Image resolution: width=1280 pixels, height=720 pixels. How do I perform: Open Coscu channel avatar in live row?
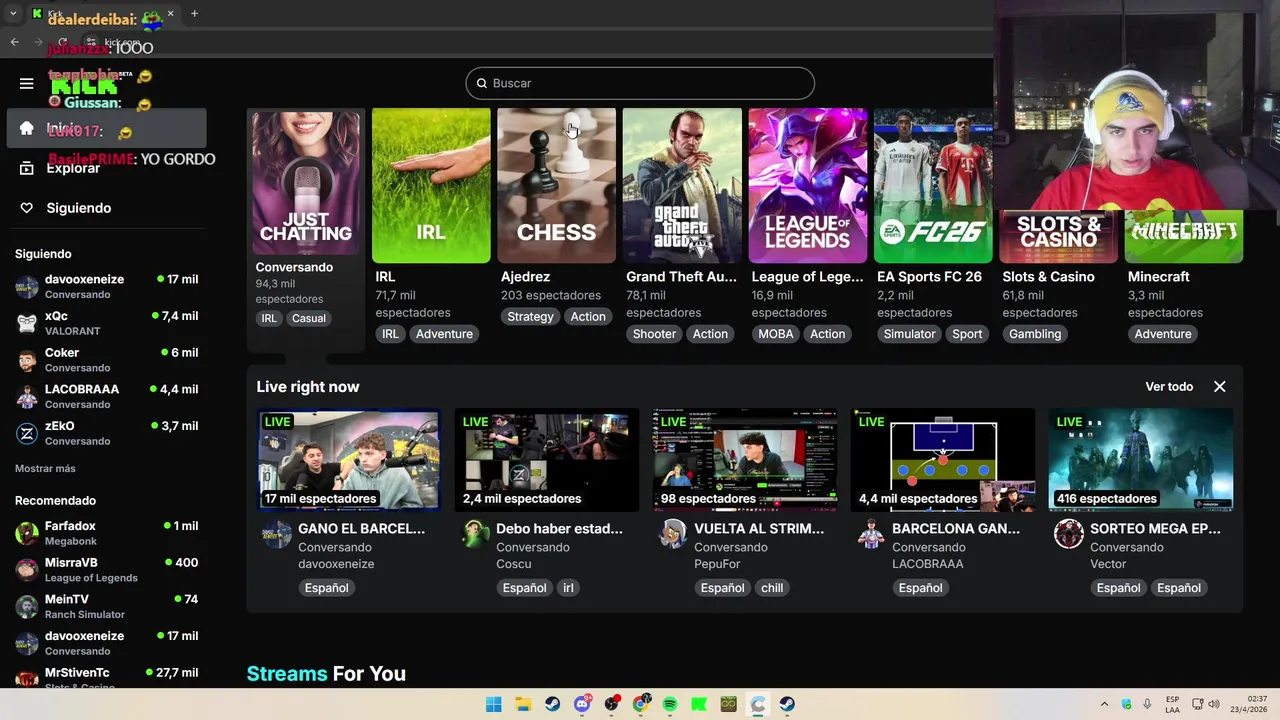(475, 534)
